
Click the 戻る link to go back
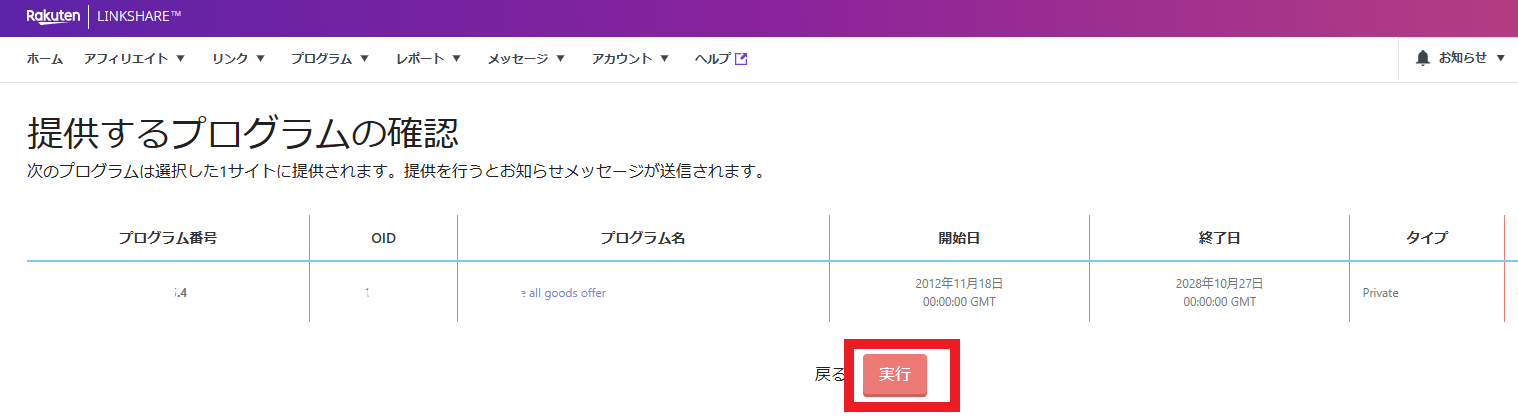(x=830, y=375)
